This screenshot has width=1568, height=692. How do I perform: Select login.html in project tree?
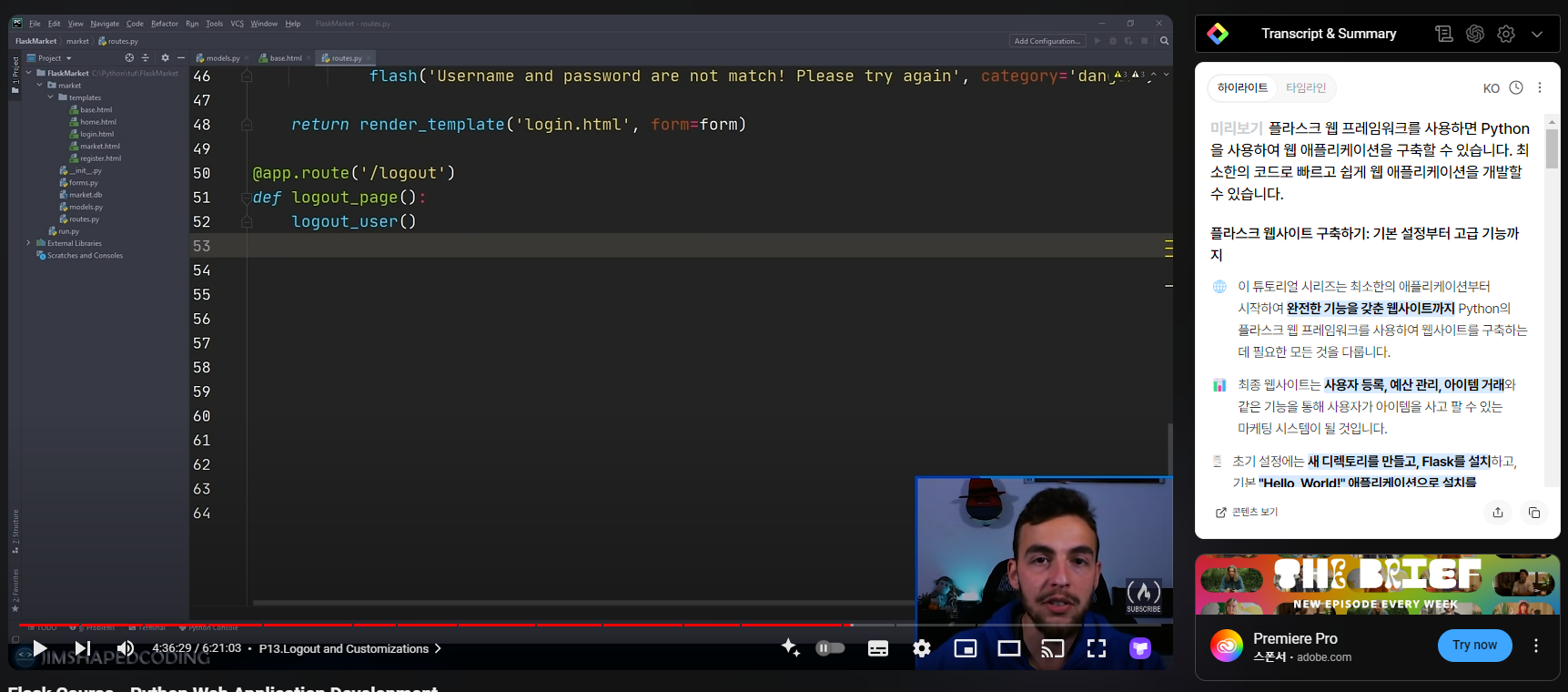pos(91,134)
